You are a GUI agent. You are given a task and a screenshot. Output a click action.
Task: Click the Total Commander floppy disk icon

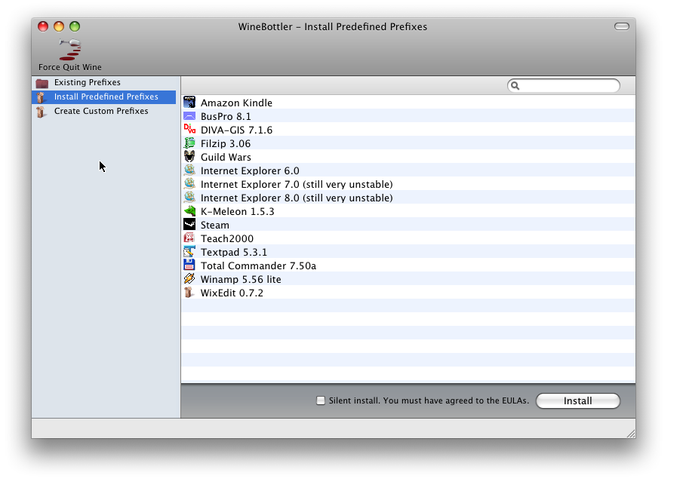190,265
